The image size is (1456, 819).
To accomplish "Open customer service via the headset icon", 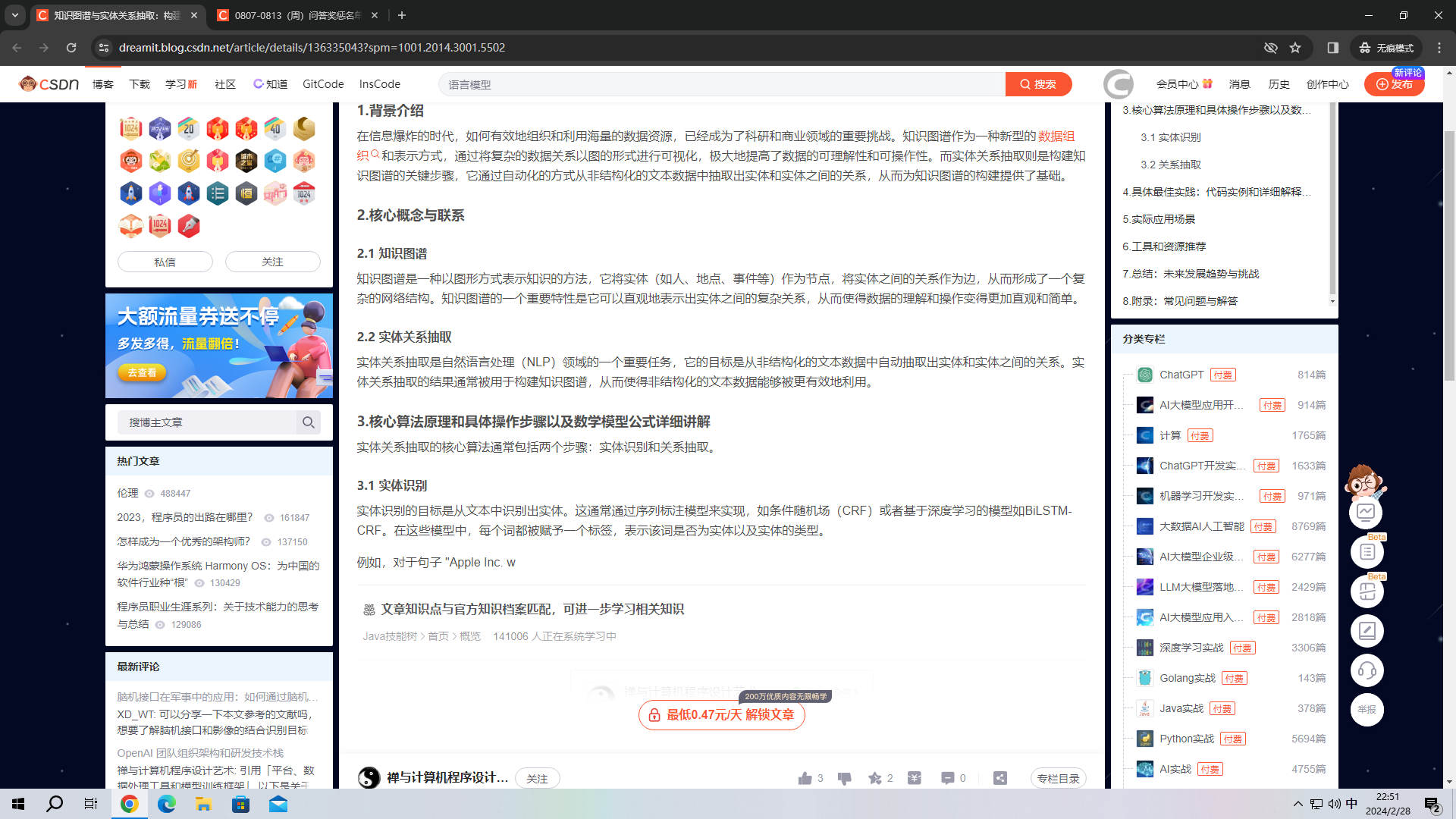I will click(x=1367, y=670).
